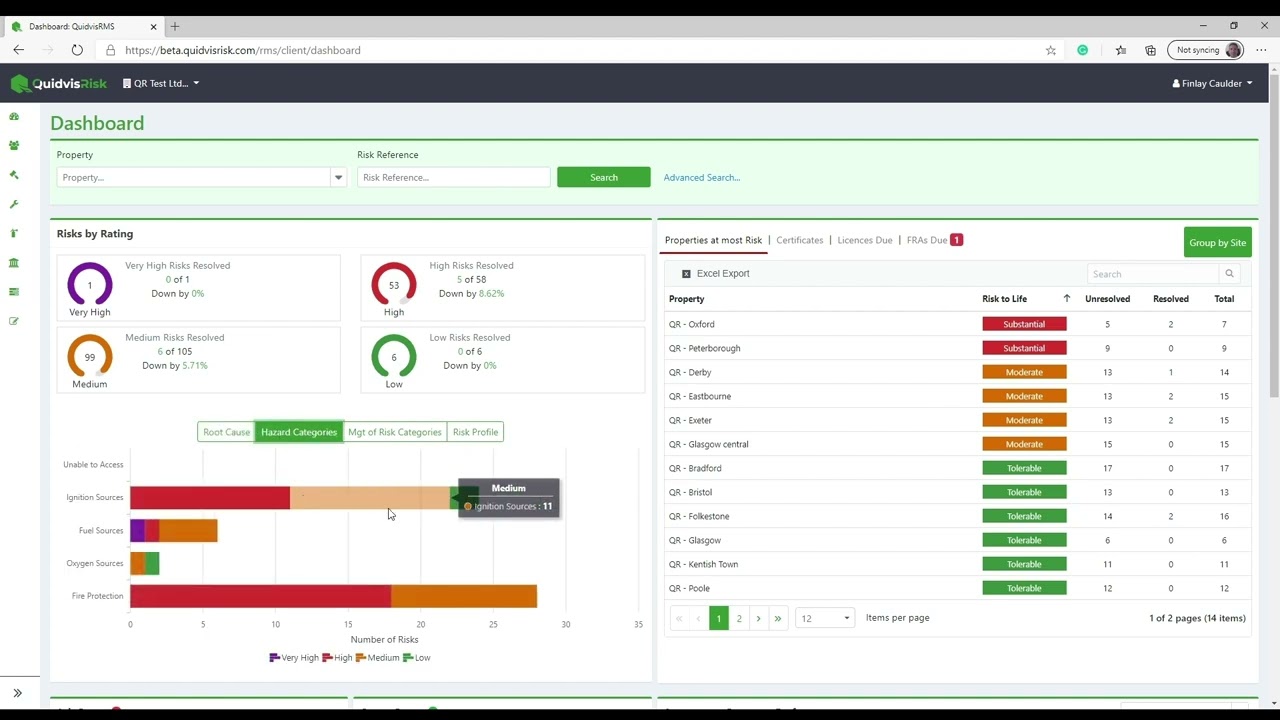
Task: Click the table Search input box
Action: tap(1153, 274)
